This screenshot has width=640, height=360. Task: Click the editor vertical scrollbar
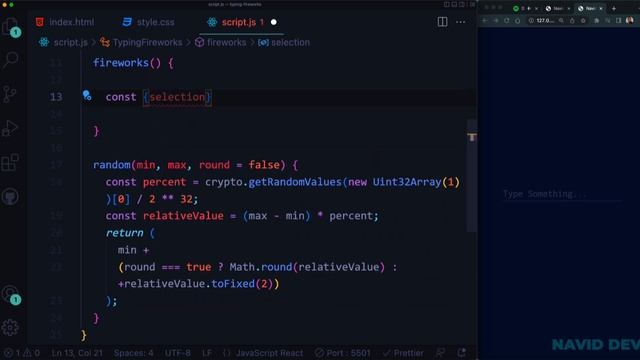tap(472, 176)
